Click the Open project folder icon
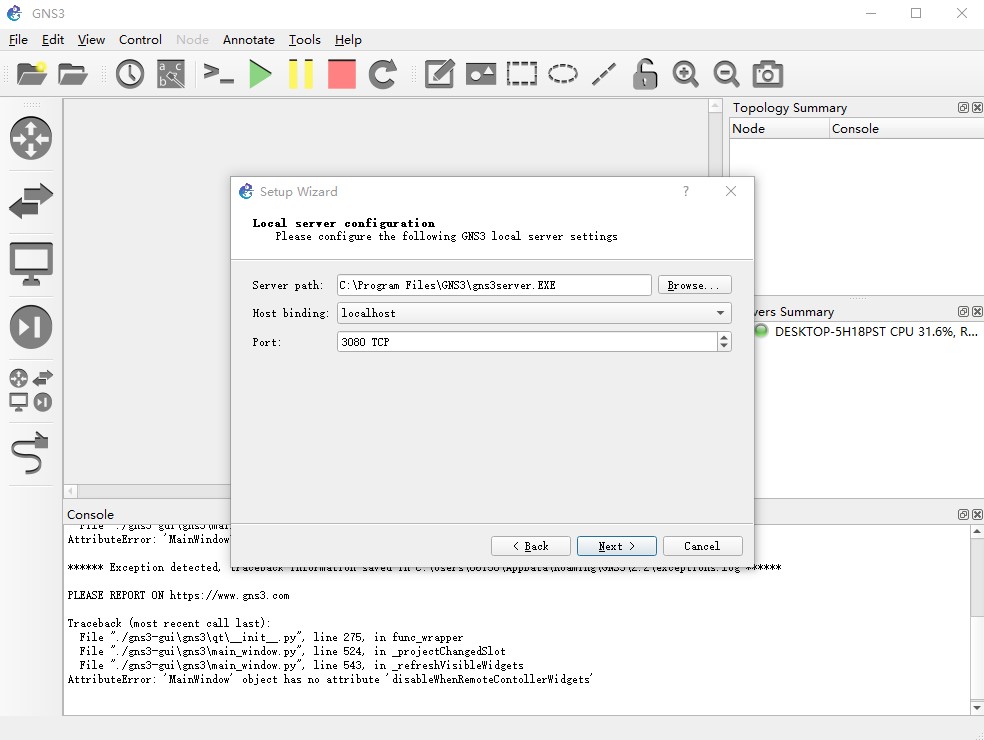Screen dimensions: 984x740 pos(72,73)
